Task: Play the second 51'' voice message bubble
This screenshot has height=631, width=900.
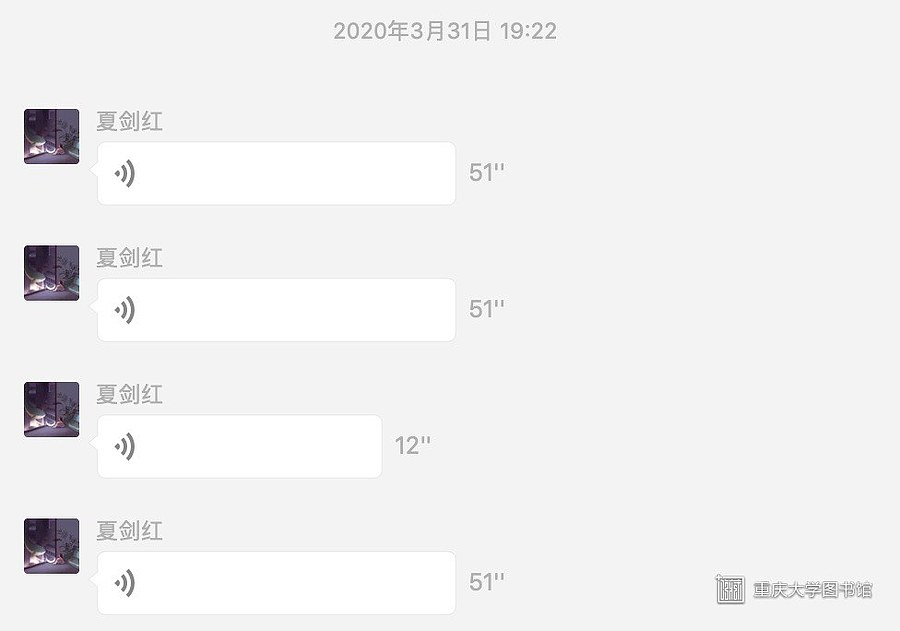Action: (276, 310)
